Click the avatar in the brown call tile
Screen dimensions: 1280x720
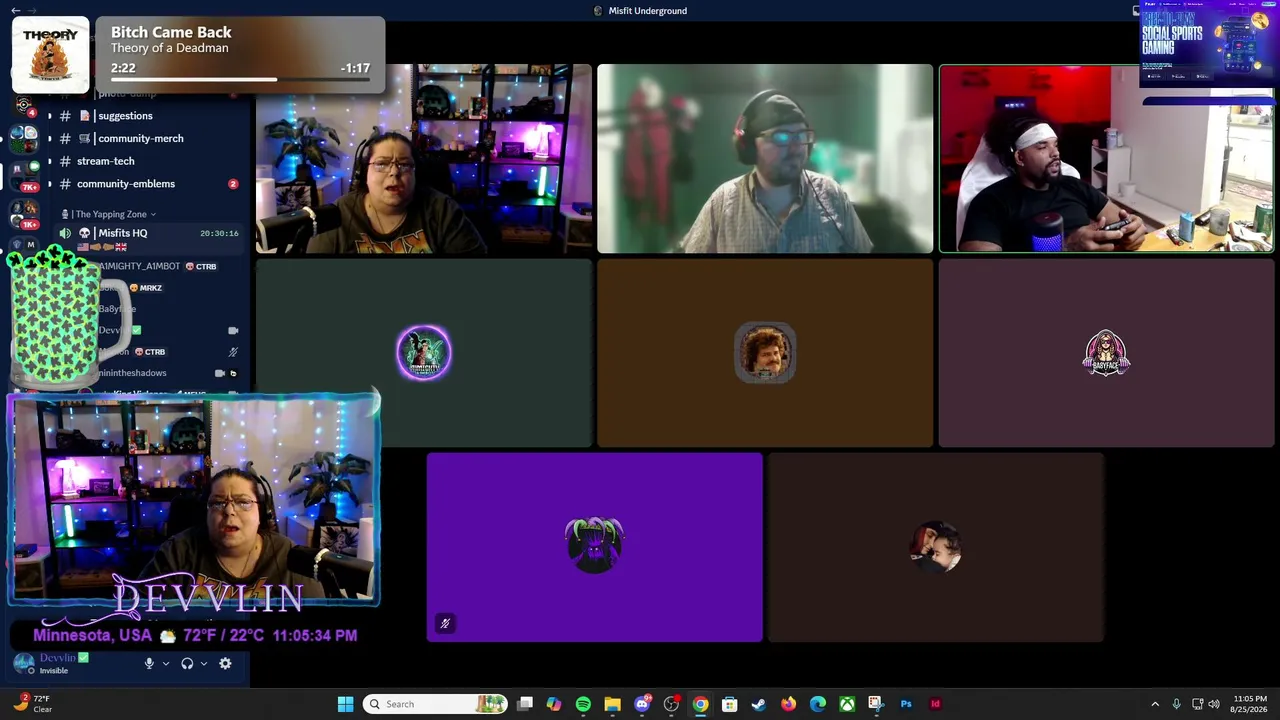[x=765, y=352]
